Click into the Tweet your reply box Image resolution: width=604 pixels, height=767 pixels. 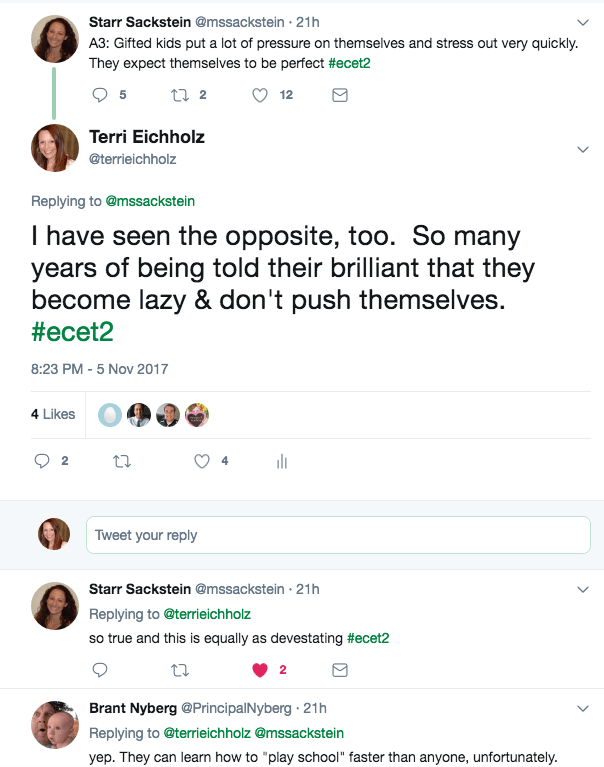coord(338,535)
